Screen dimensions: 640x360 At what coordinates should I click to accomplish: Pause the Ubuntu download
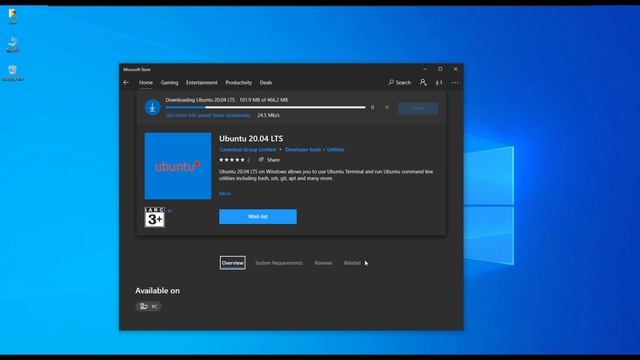coord(372,107)
